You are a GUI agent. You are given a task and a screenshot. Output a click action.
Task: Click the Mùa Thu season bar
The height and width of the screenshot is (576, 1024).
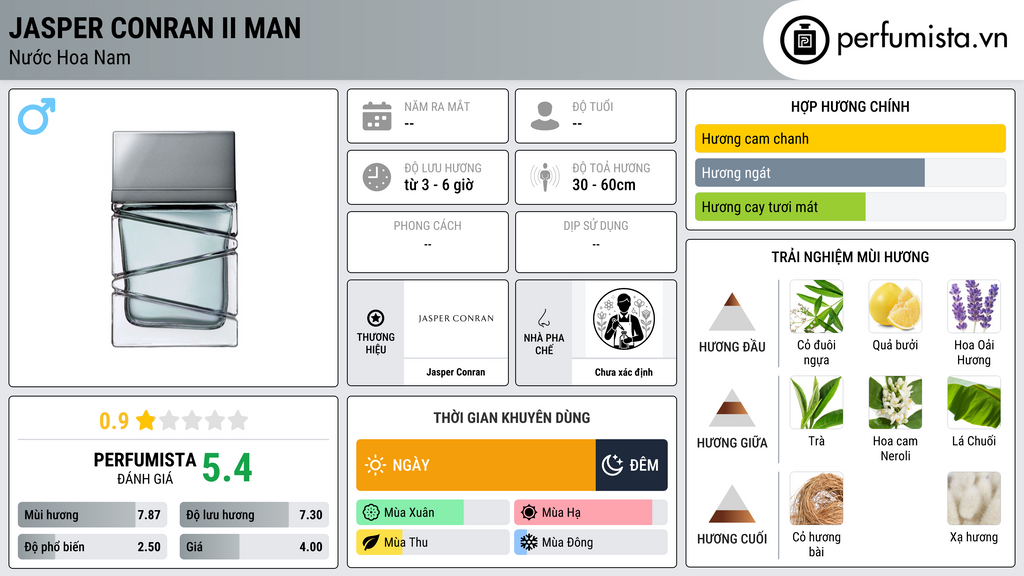pyautogui.click(x=432, y=542)
